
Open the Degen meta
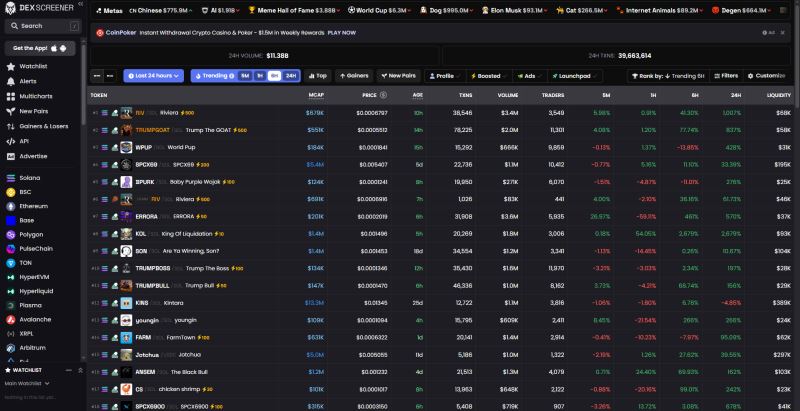pos(742,10)
